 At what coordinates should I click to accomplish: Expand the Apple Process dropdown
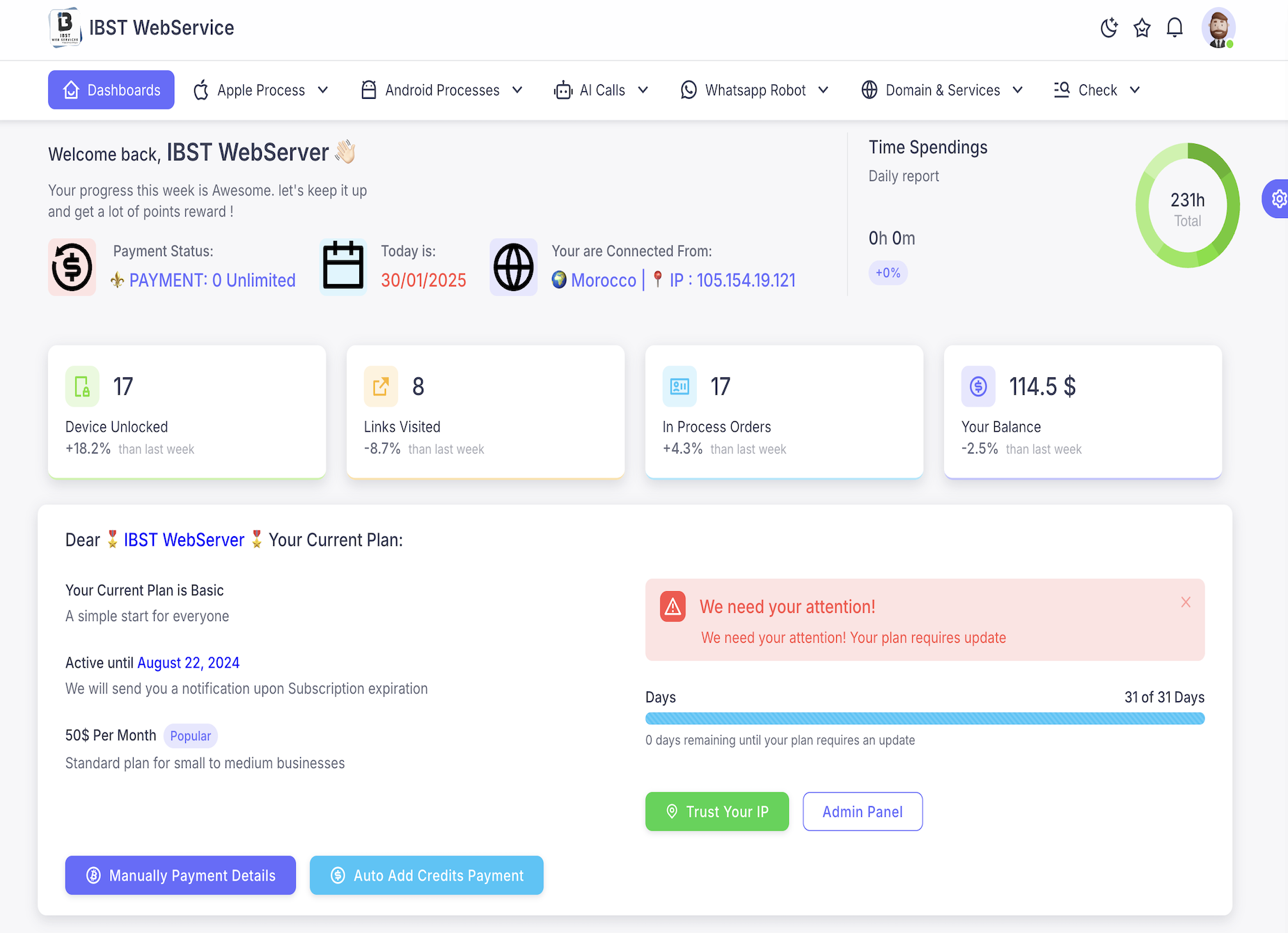tap(261, 90)
